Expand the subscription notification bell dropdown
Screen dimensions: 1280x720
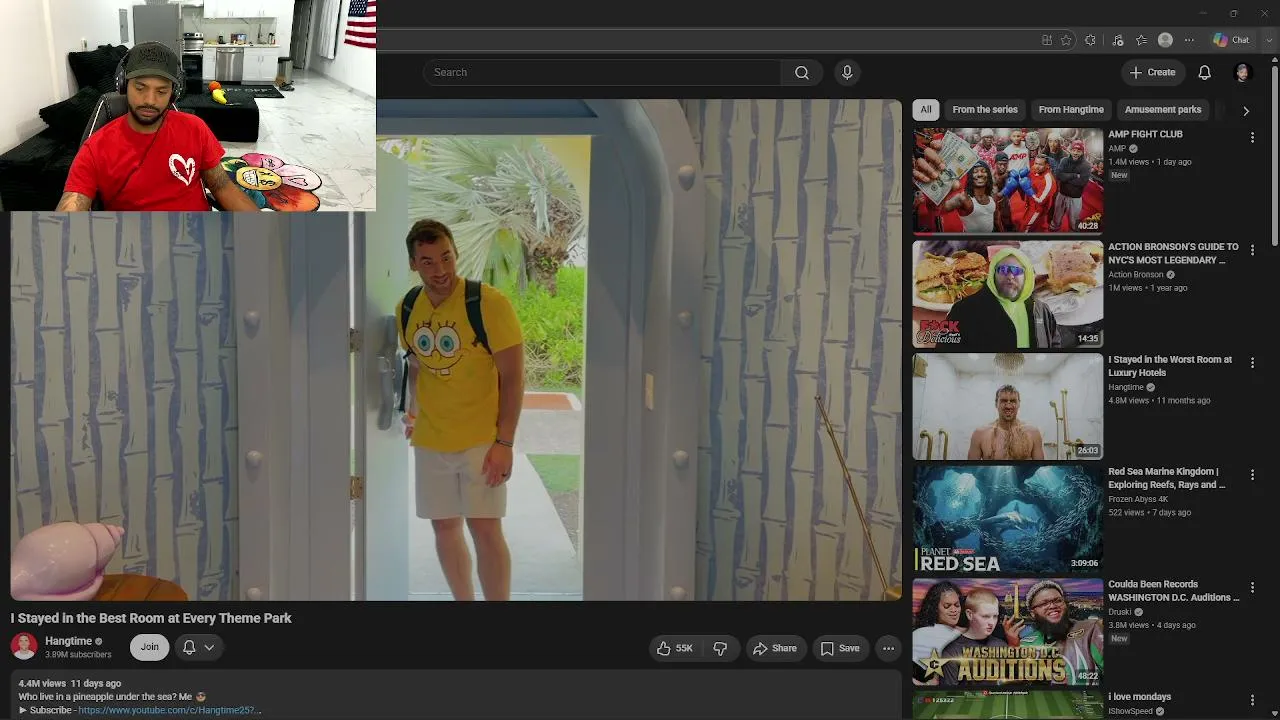[199, 648]
